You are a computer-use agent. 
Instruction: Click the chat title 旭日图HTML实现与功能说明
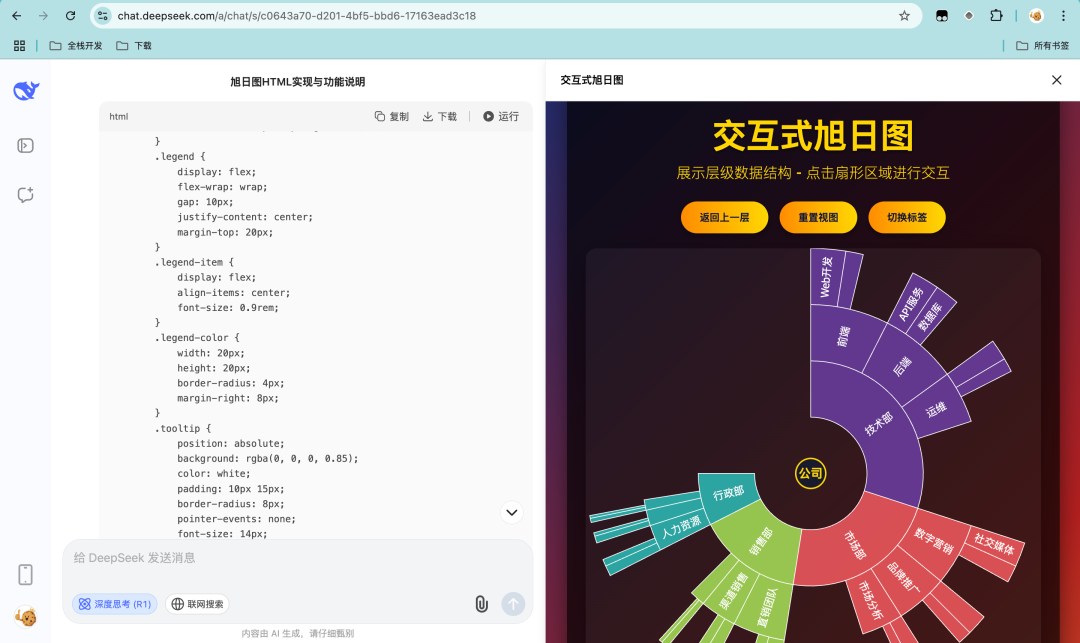pos(298,82)
